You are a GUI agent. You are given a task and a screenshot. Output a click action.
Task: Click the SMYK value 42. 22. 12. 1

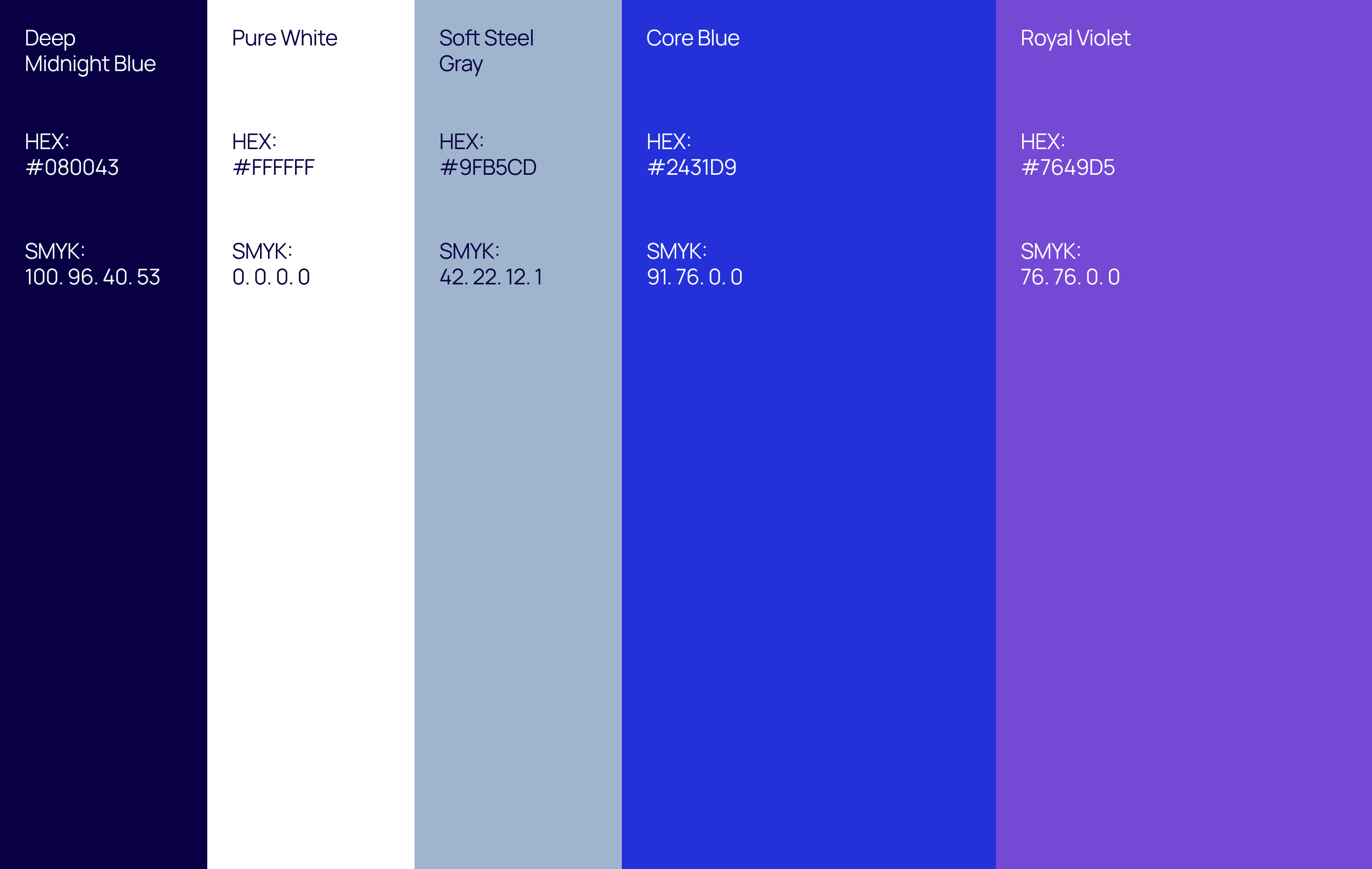click(491, 277)
